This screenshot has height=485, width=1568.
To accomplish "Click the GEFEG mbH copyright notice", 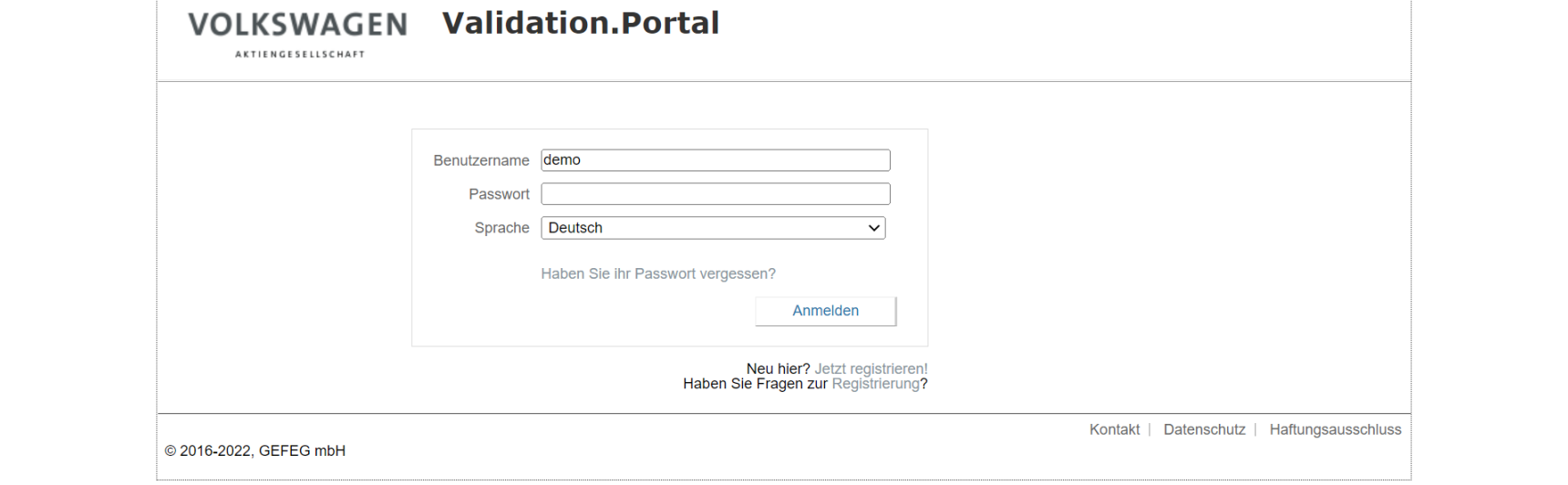I will [x=255, y=450].
